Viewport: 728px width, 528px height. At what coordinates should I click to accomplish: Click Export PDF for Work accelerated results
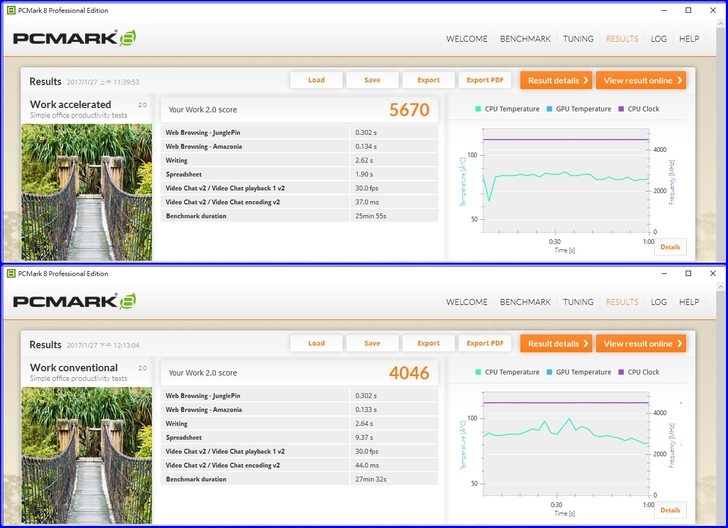point(485,80)
